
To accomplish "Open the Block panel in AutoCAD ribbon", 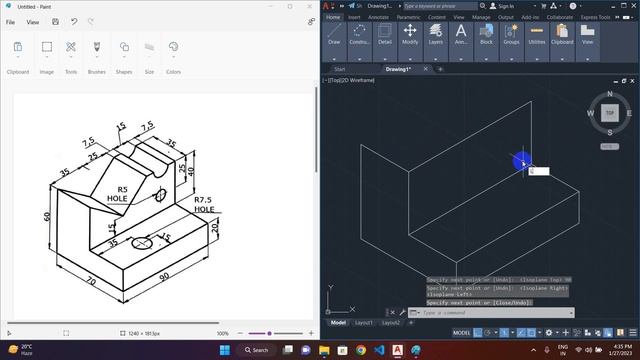I will [x=486, y=35].
